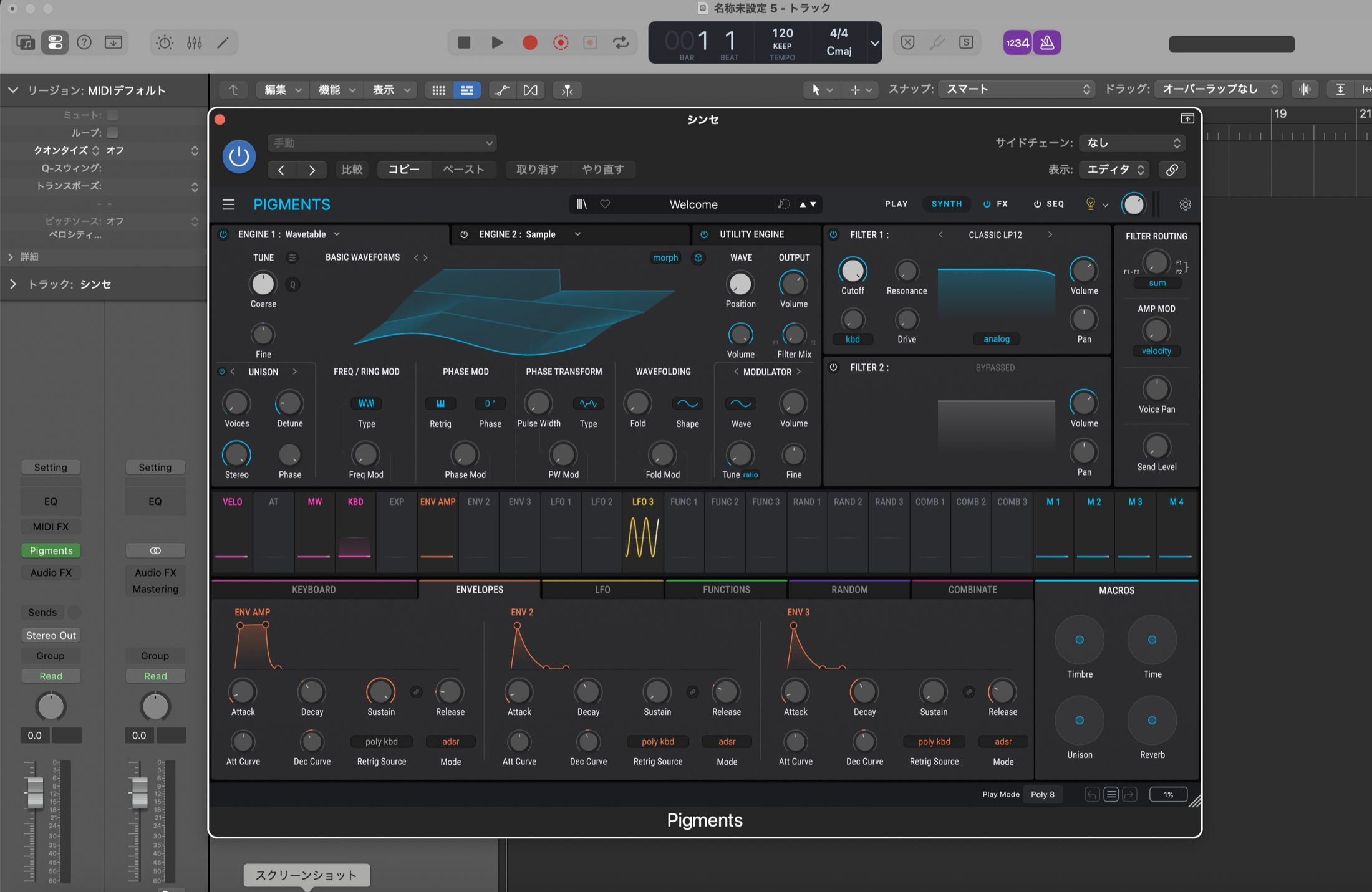
Task: Favorite the Welcome preset with heart icon
Action: tap(605, 204)
